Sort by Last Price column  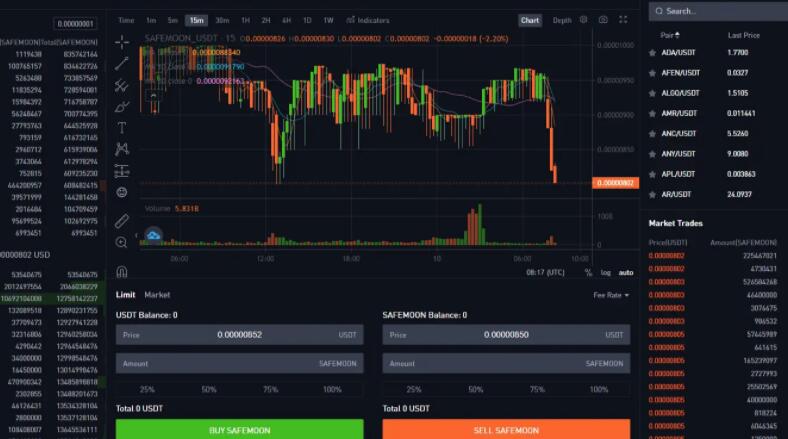pyautogui.click(x=744, y=35)
